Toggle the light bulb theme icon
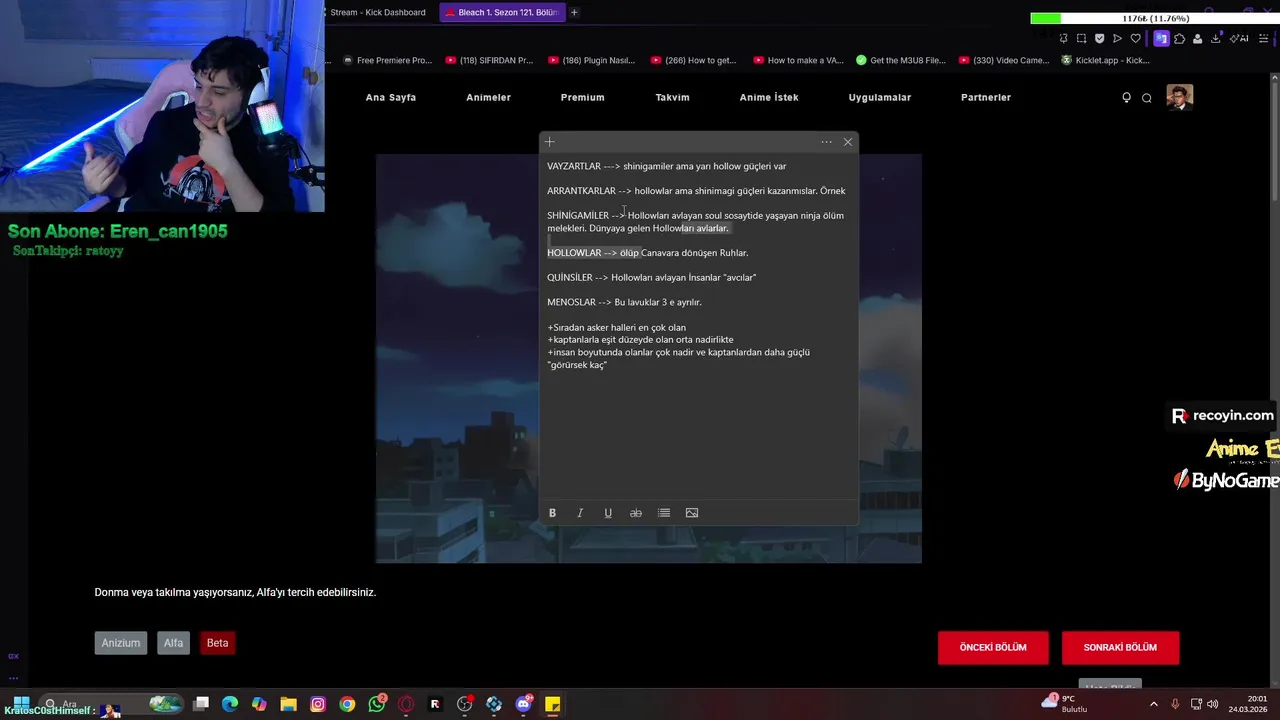This screenshot has height=720, width=1280. coord(1127,98)
